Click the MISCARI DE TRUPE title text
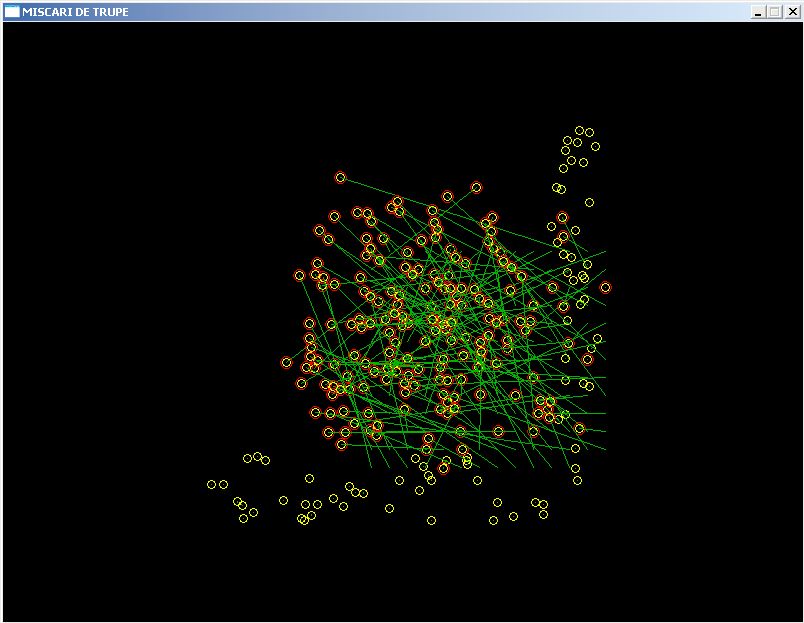Screen dimensions: 804x623 (75, 12)
